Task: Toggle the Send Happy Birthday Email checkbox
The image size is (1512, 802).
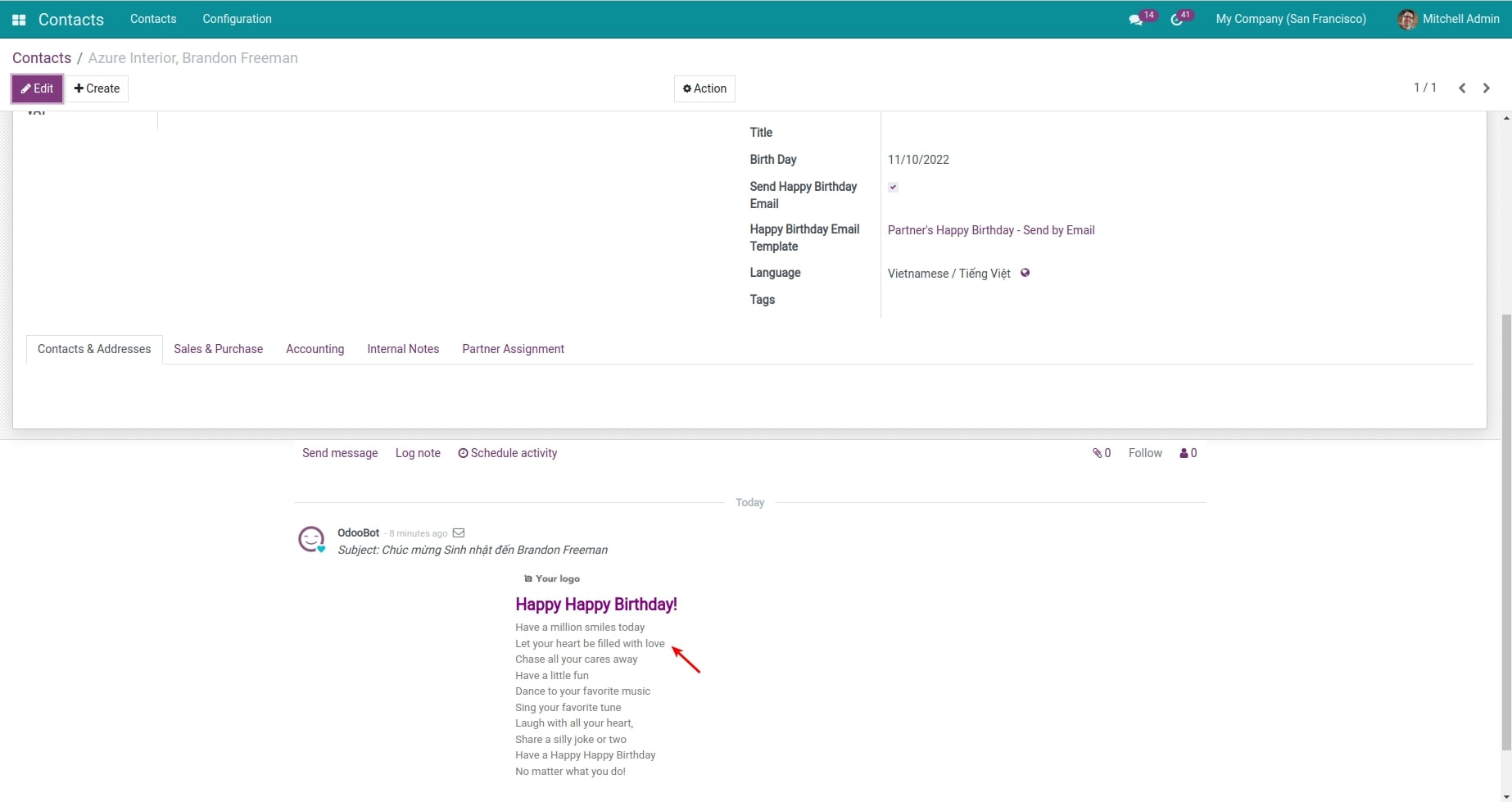Action: pyautogui.click(x=893, y=188)
